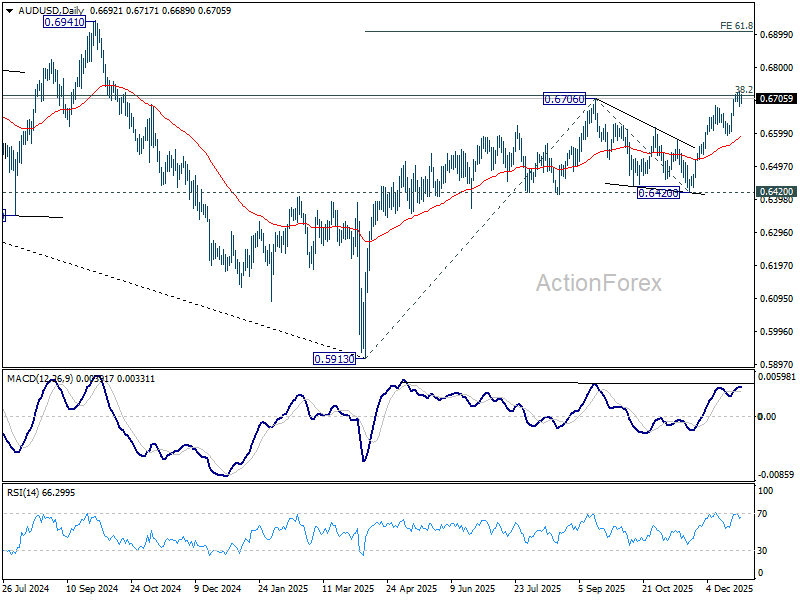Click the 0.60950 price axis value
800x600 pixels.
(x=777, y=298)
